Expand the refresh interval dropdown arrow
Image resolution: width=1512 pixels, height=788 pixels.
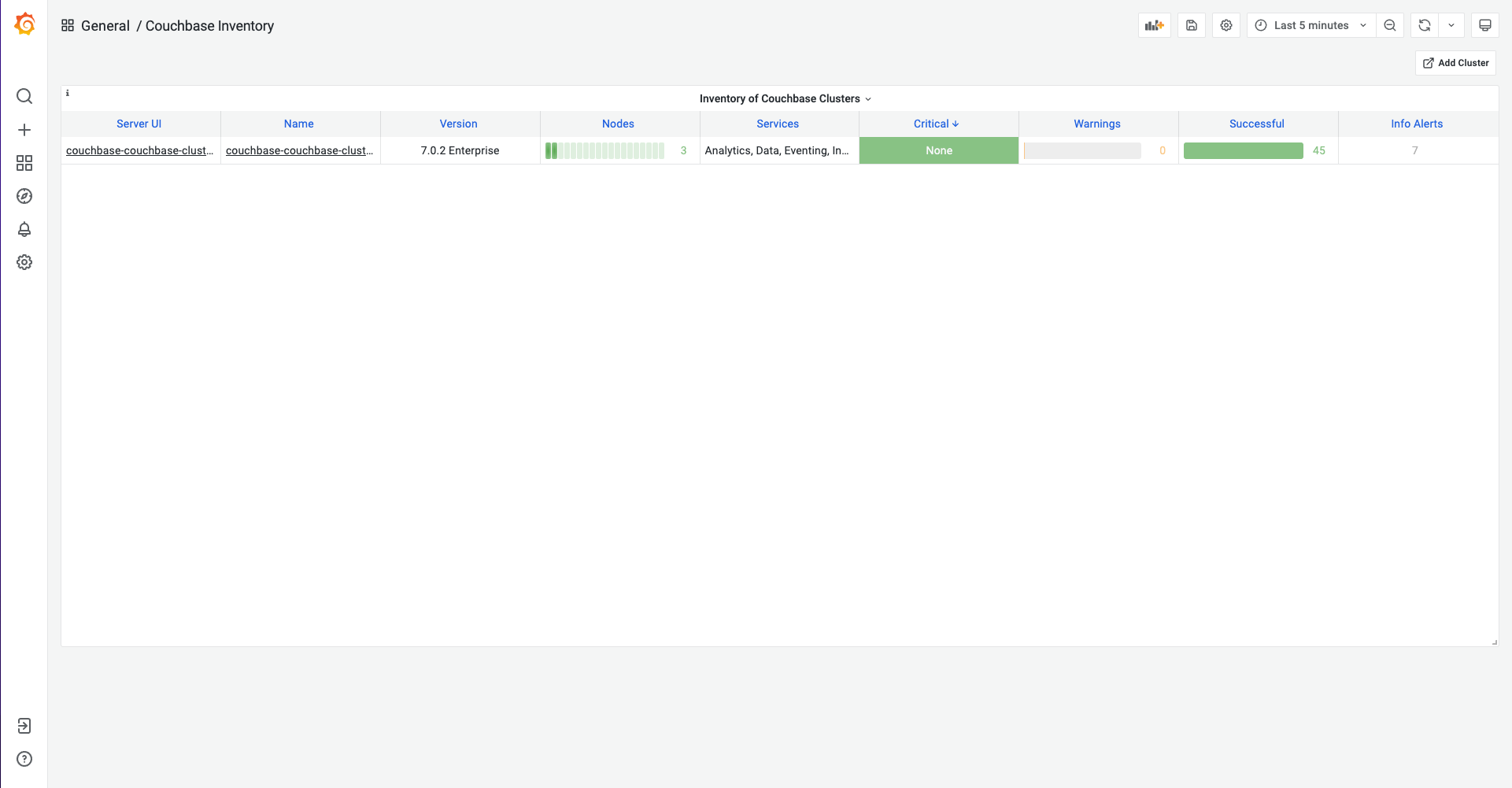[1451, 25]
